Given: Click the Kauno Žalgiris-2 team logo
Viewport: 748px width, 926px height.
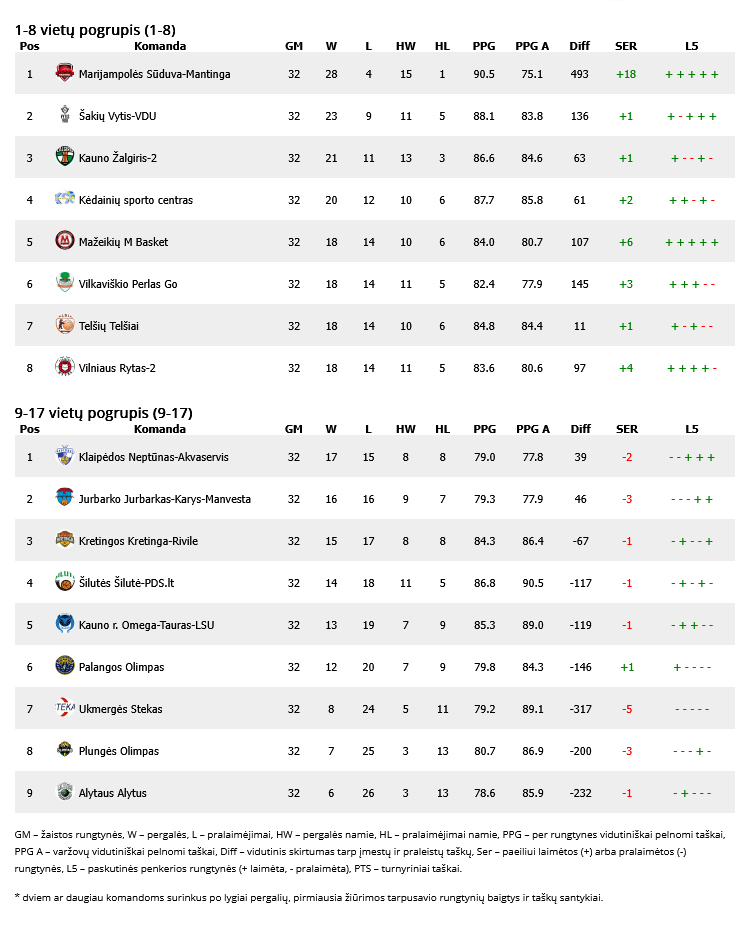Looking at the screenshot, I should (65, 158).
